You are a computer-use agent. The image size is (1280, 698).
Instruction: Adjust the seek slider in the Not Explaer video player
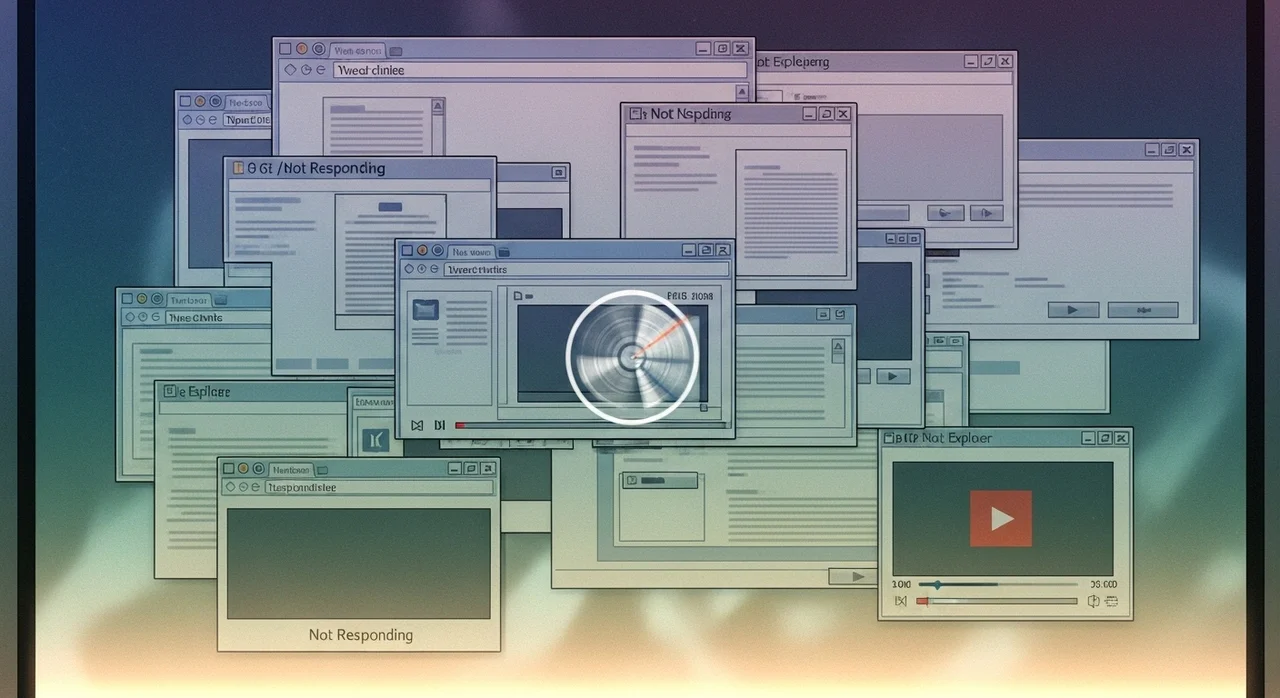998,584
